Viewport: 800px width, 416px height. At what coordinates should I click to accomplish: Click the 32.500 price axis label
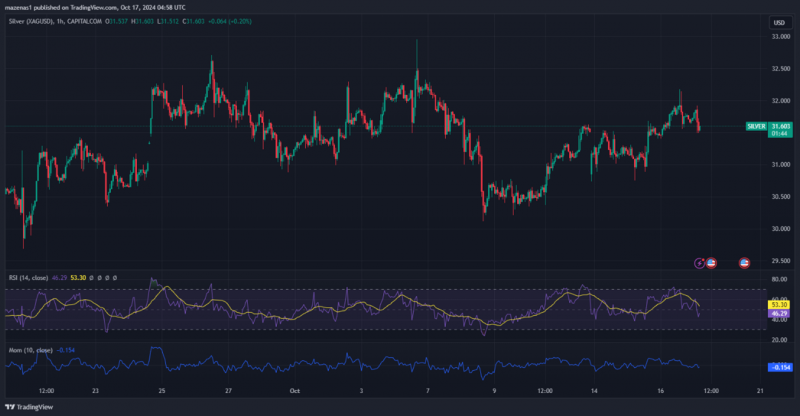tap(781, 69)
